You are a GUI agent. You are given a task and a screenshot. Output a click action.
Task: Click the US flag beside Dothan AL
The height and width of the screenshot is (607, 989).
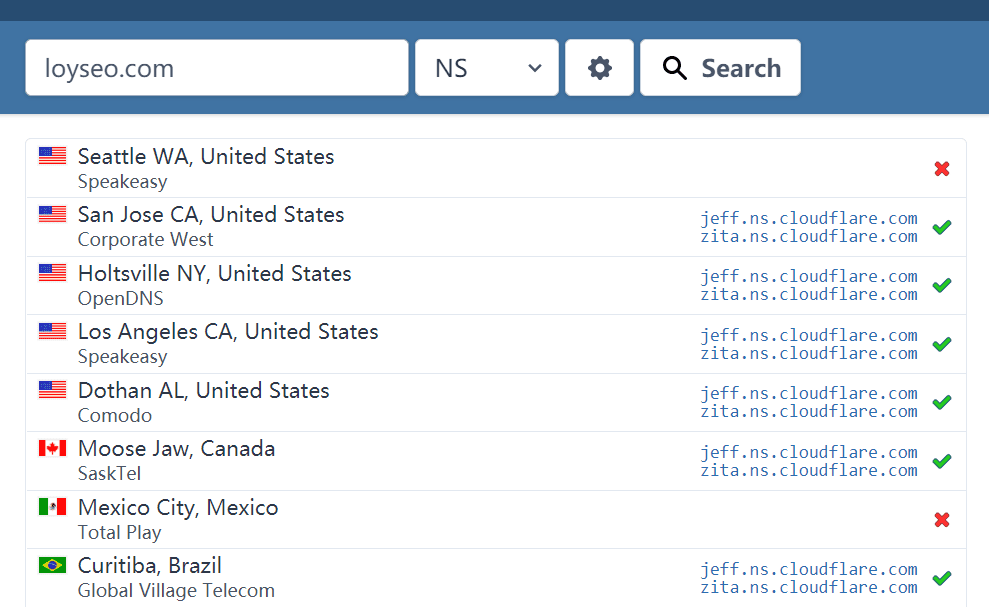point(52,390)
